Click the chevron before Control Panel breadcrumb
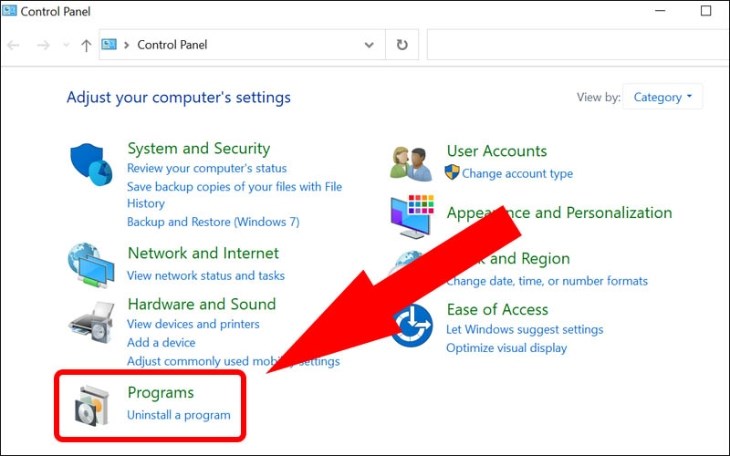Image resolution: width=730 pixels, height=456 pixels. click(x=126, y=45)
